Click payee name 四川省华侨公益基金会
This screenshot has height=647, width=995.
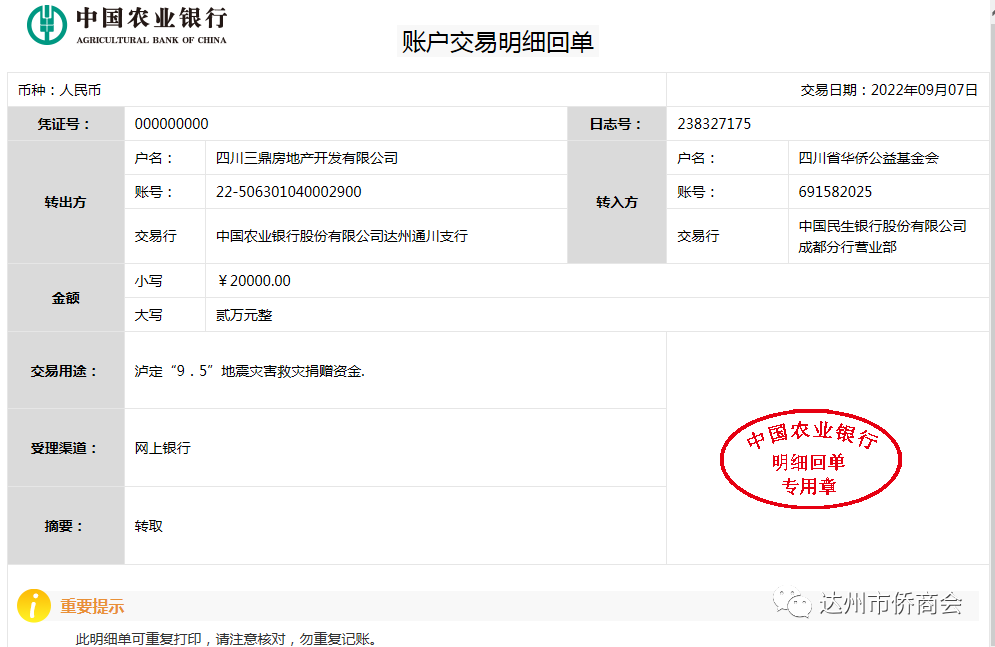pyautogui.click(x=868, y=158)
